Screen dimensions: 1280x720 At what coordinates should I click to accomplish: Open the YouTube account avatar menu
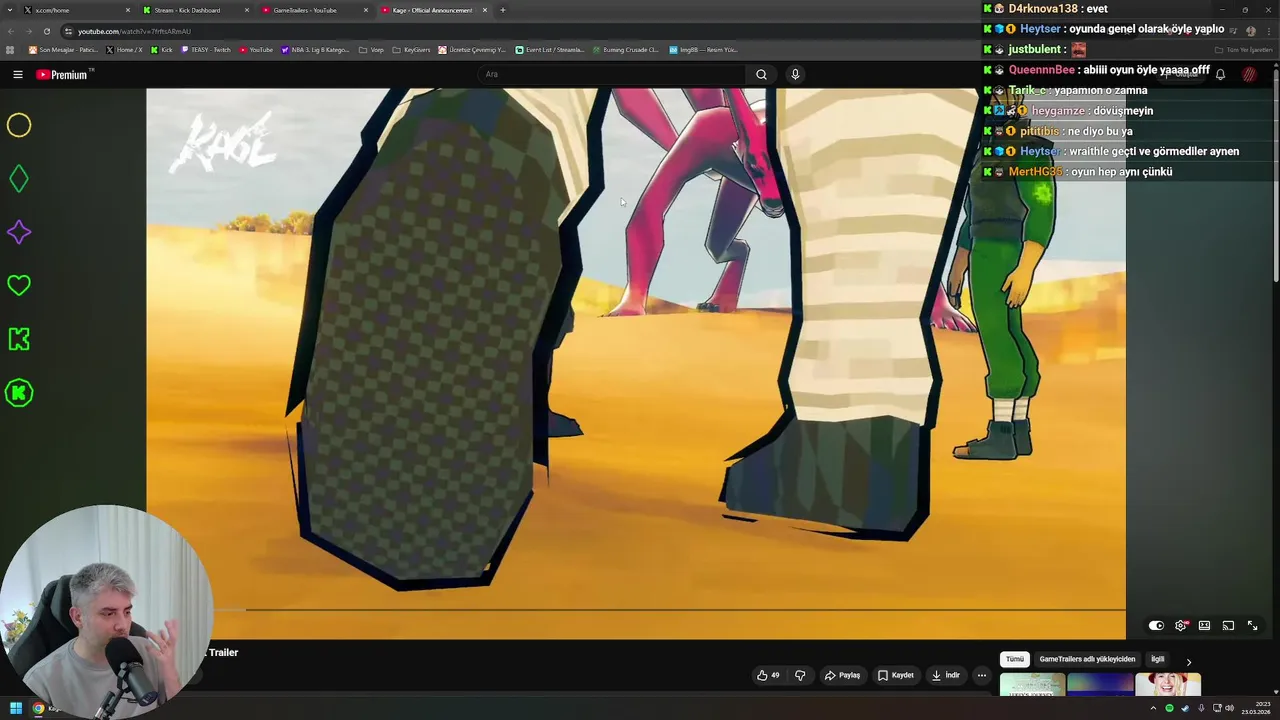[1249, 74]
